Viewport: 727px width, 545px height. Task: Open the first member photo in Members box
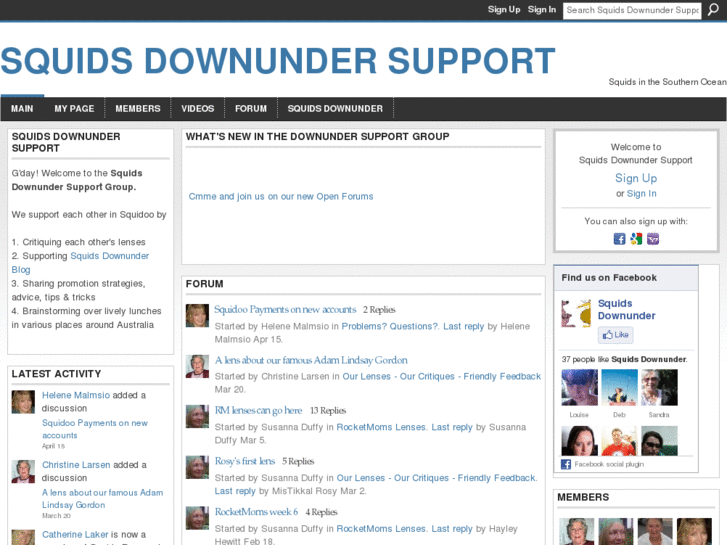576,532
